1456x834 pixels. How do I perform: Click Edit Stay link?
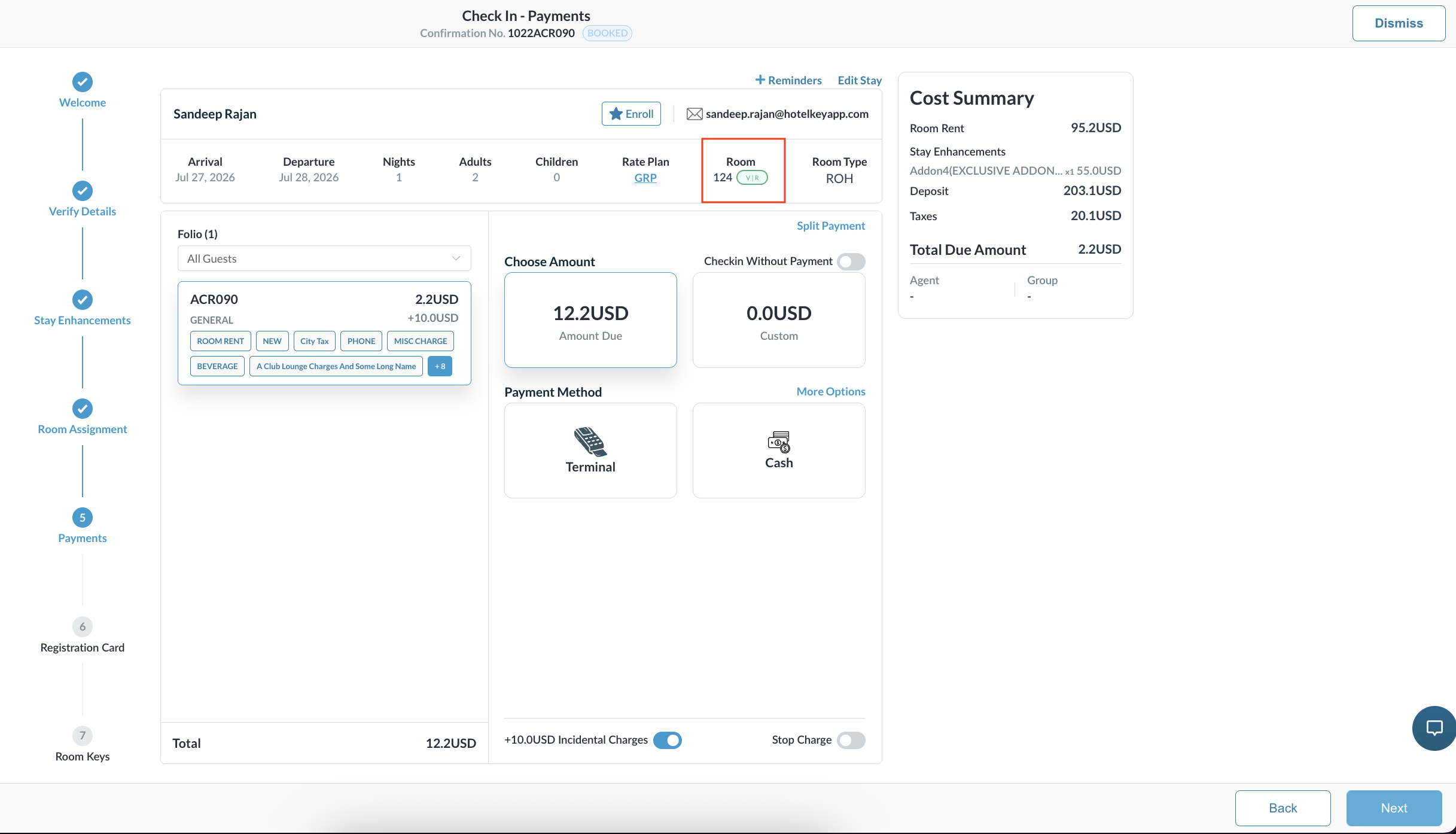[x=860, y=80]
